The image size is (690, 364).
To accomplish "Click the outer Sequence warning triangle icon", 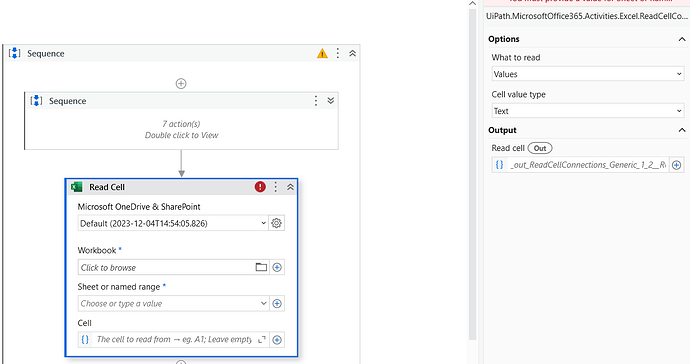I will pos(322,54).
